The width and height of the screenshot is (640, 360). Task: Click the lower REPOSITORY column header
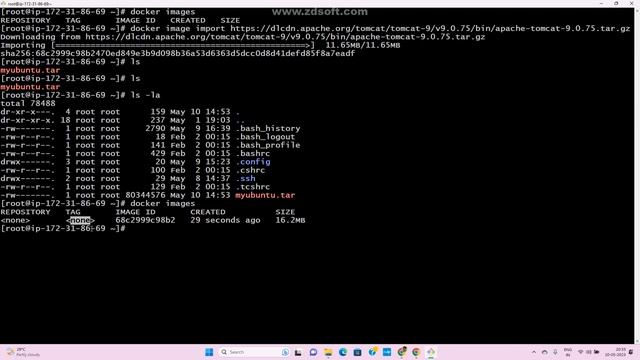click(x=25, y=212)
